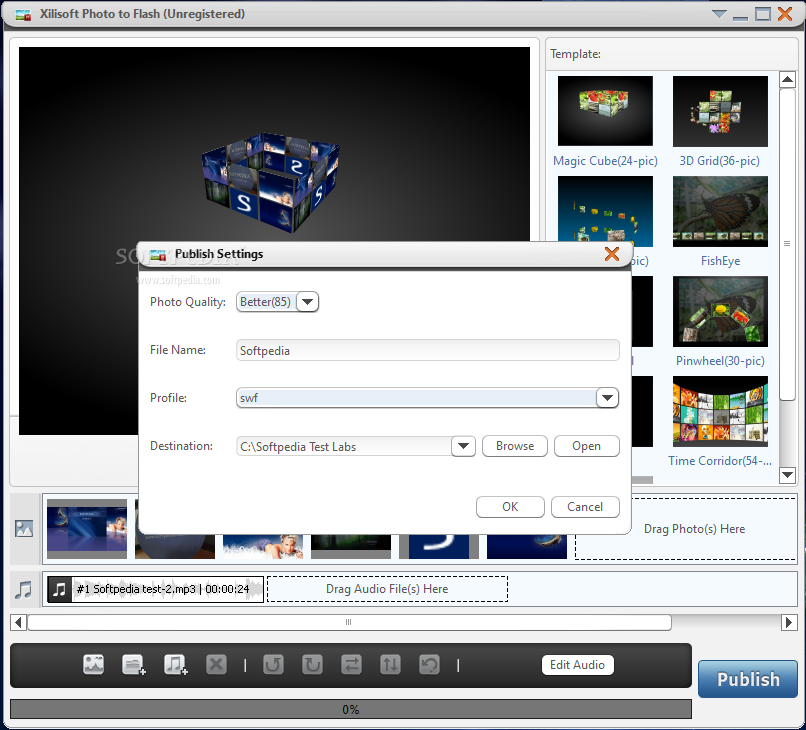
Task: Click the Remove (X) toolbar icon
Action: pos(216,665)
